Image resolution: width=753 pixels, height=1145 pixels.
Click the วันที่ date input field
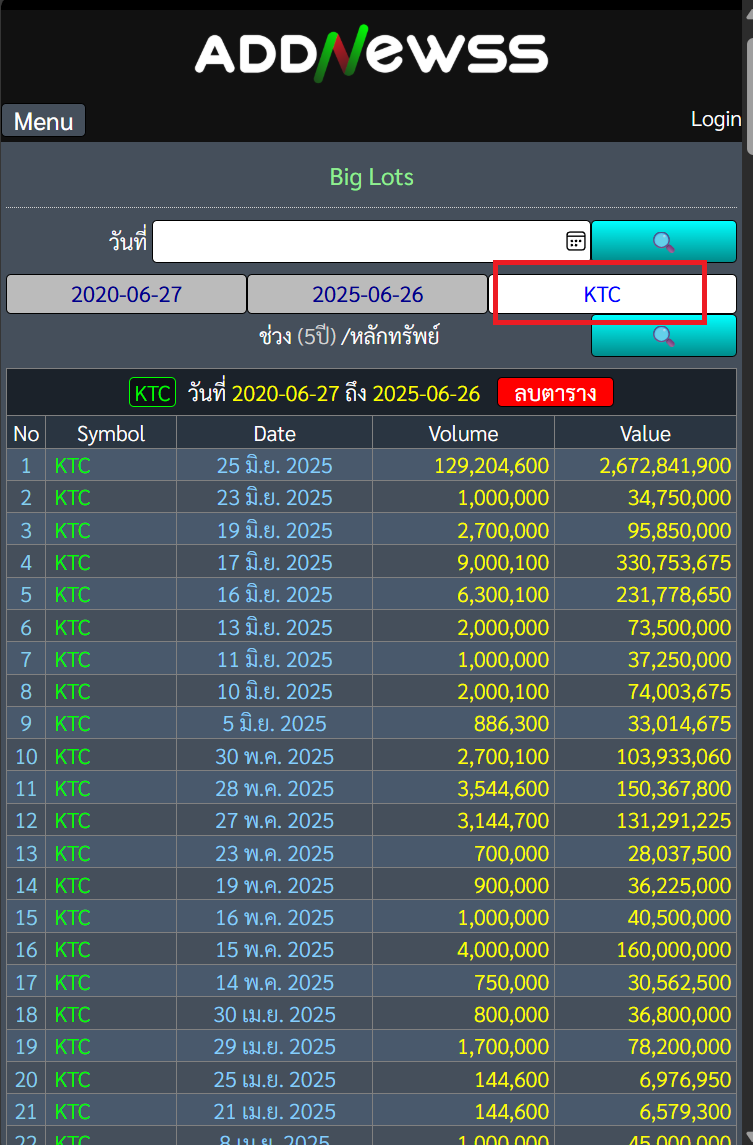371,242
